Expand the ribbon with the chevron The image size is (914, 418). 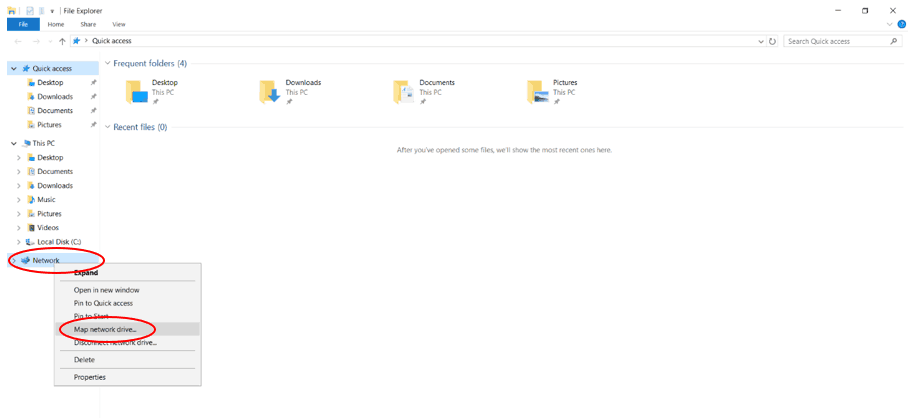pos(889,24)
